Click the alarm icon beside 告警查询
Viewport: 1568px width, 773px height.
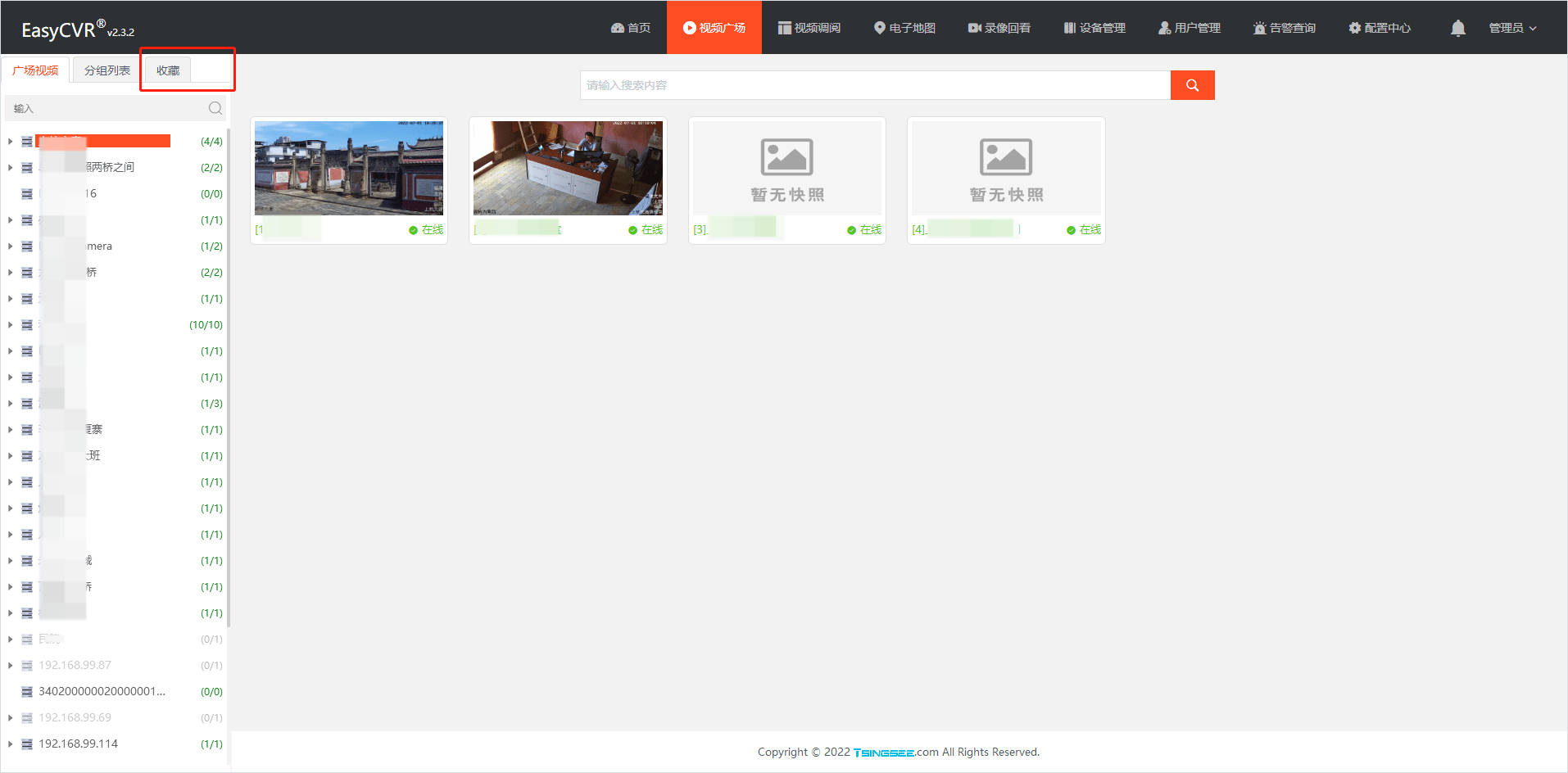1260,28
